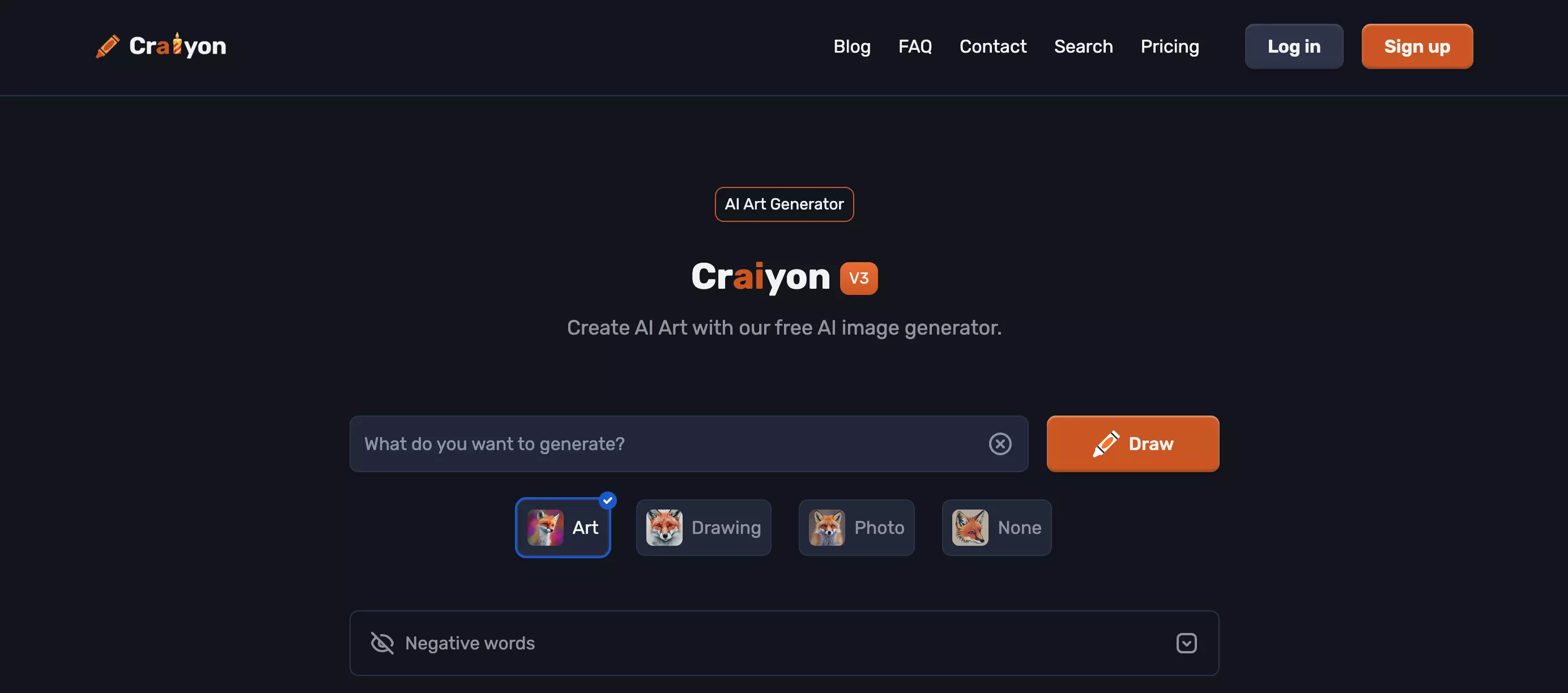The width and height of the screenshot is (1568, 693).
Task: Click the clear input X icon
Action: point(1000,443)
